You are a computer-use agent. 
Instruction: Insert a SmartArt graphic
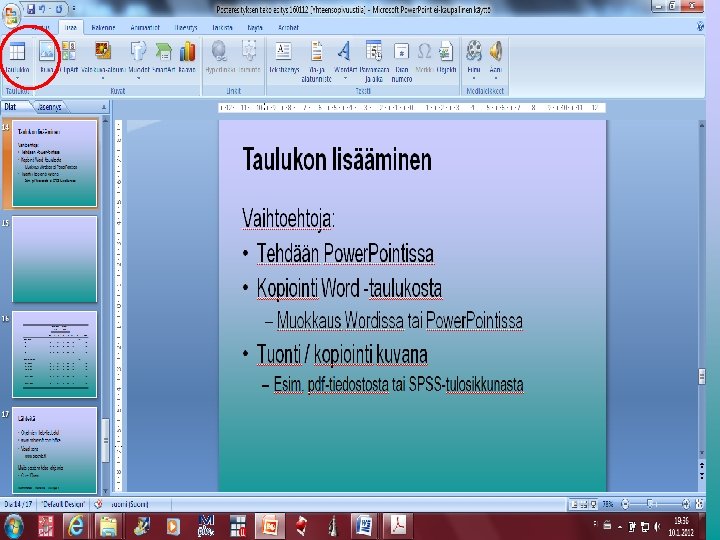point(163,57)
